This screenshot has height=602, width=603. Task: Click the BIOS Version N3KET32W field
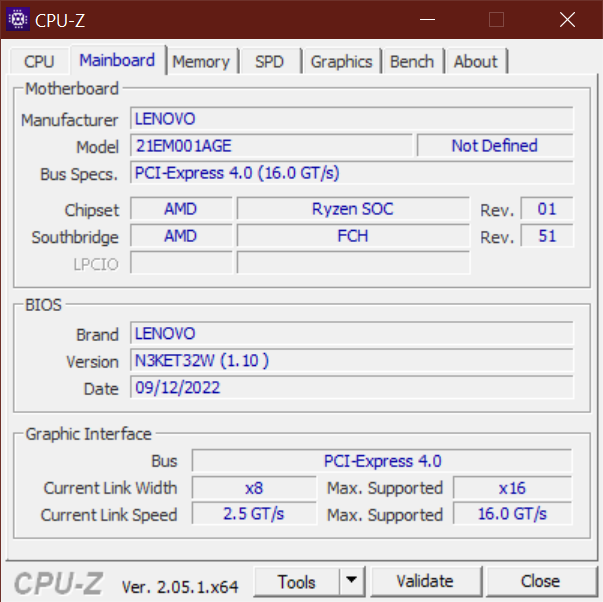click(x=351, y=360)
